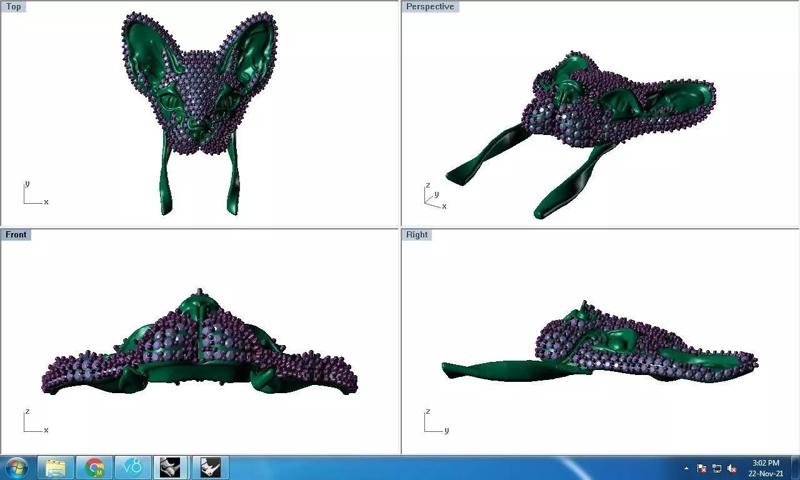800x480 pixels.
Task: Open the V8 application taskbar icon
Action: pos(133,468)
